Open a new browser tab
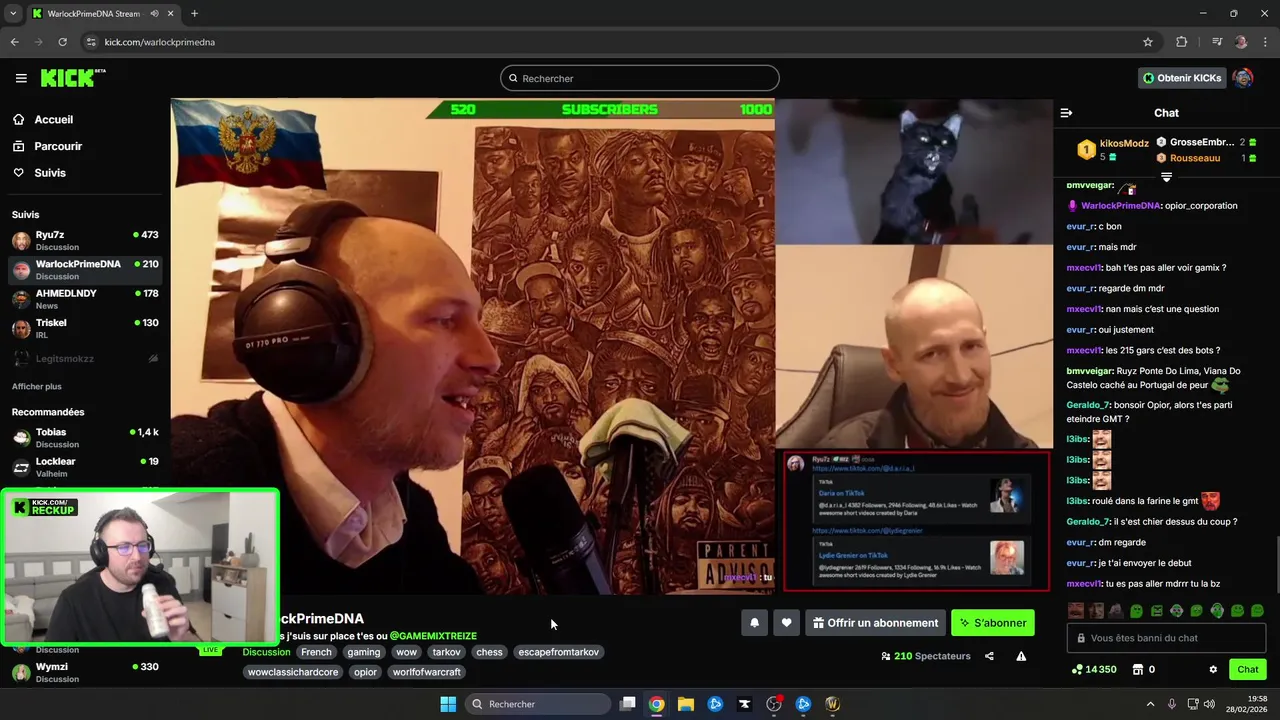Screen dimensions: 1280x720 pyautogui.click(x=194, y=14)
